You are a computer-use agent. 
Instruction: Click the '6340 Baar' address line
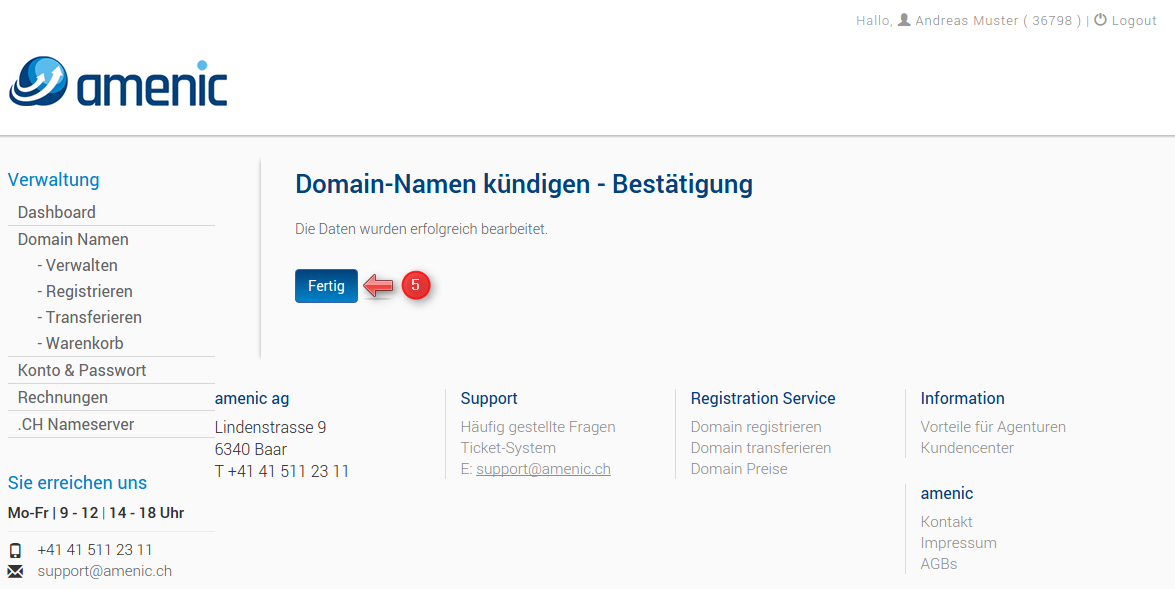251,450
